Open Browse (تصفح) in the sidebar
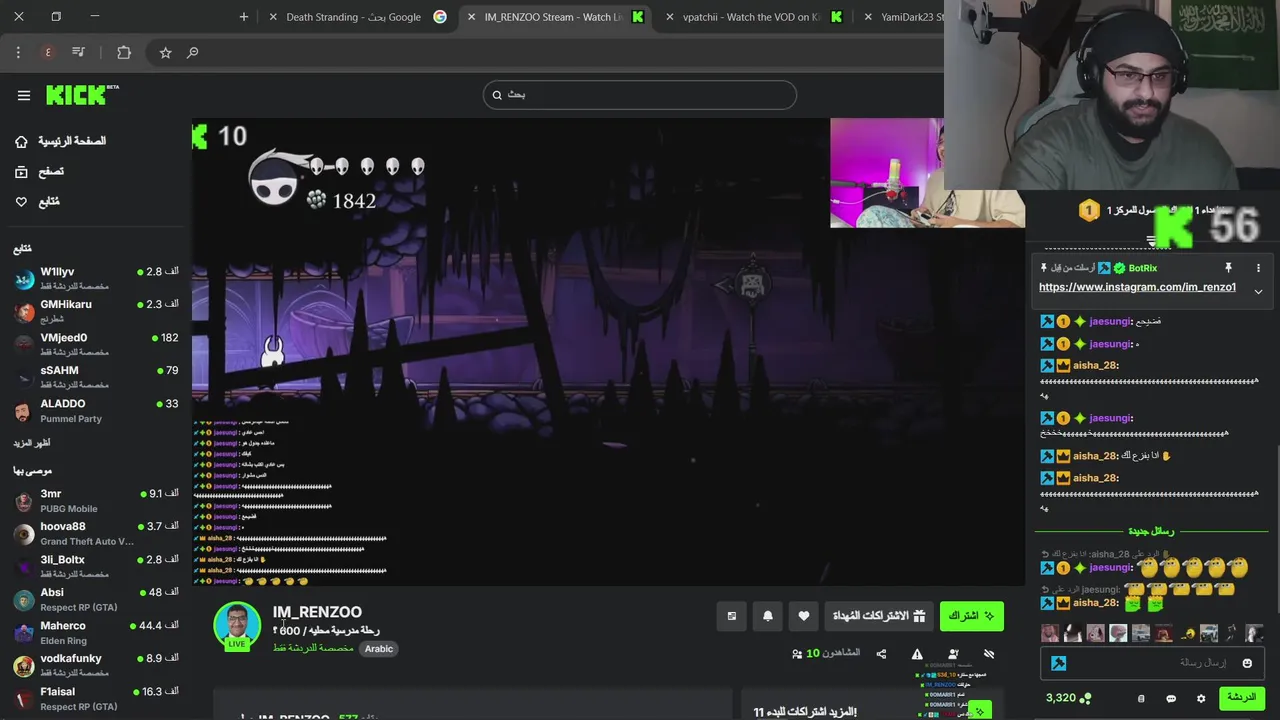1280x720 pixels. pos(40,171)
